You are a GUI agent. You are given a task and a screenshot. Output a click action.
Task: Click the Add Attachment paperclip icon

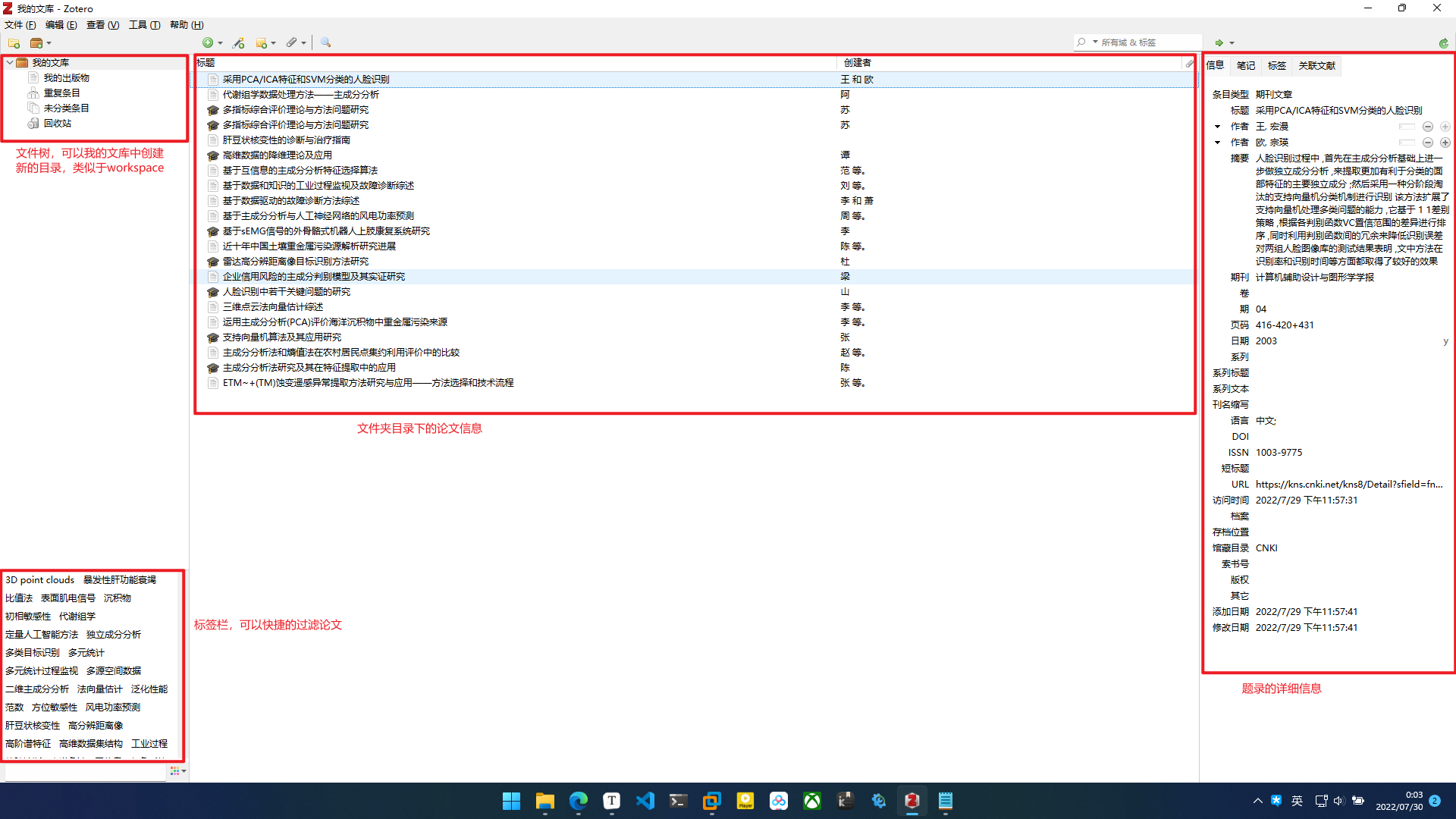pos(291,43)
